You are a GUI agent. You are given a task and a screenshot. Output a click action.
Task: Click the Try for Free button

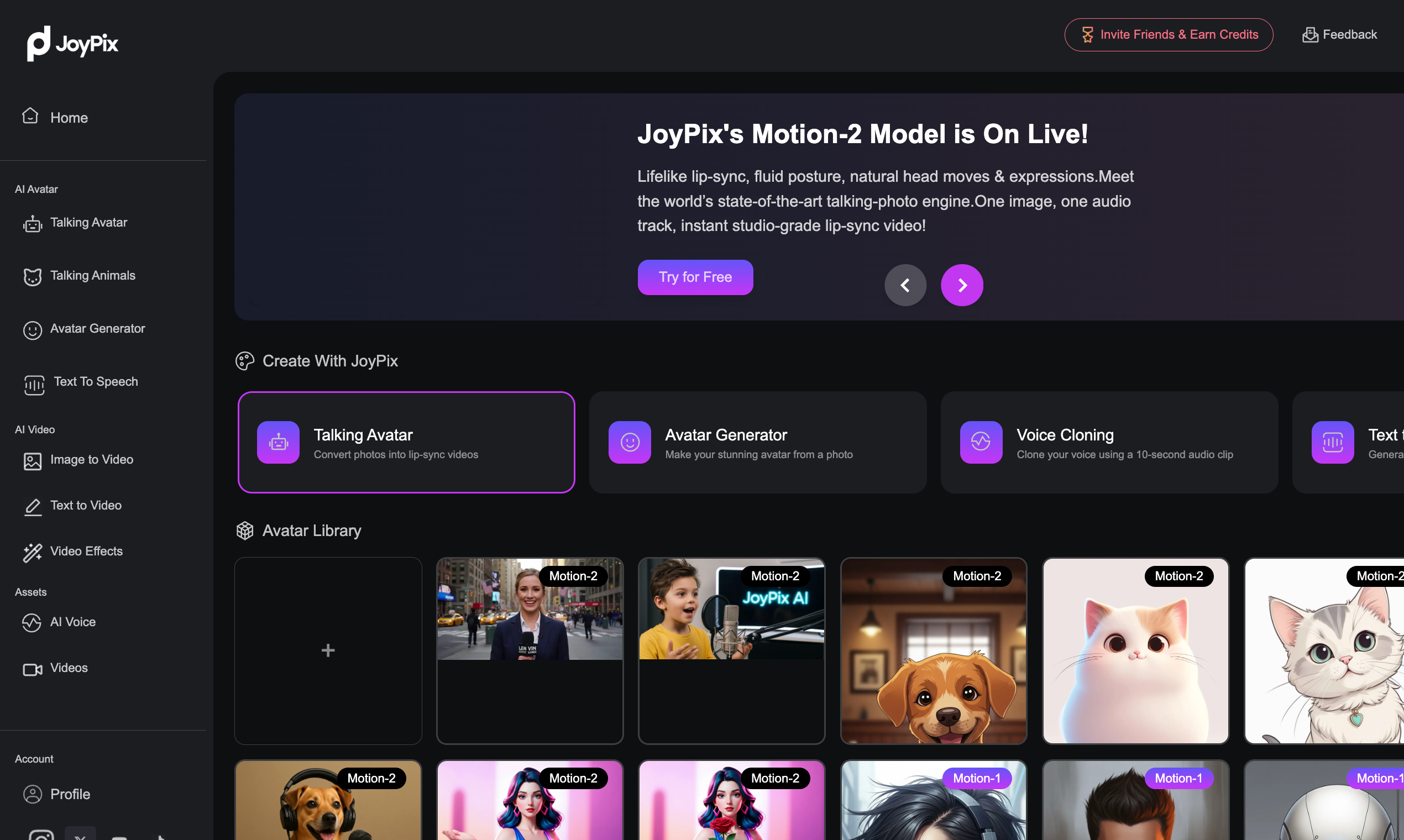click(695, 277)
